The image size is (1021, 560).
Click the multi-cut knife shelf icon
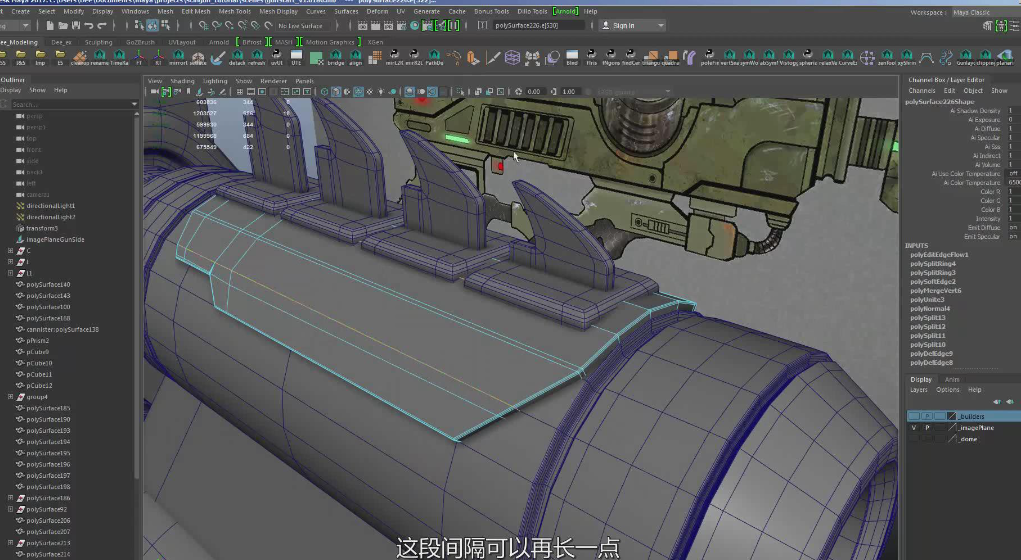(x=493, y=57)
